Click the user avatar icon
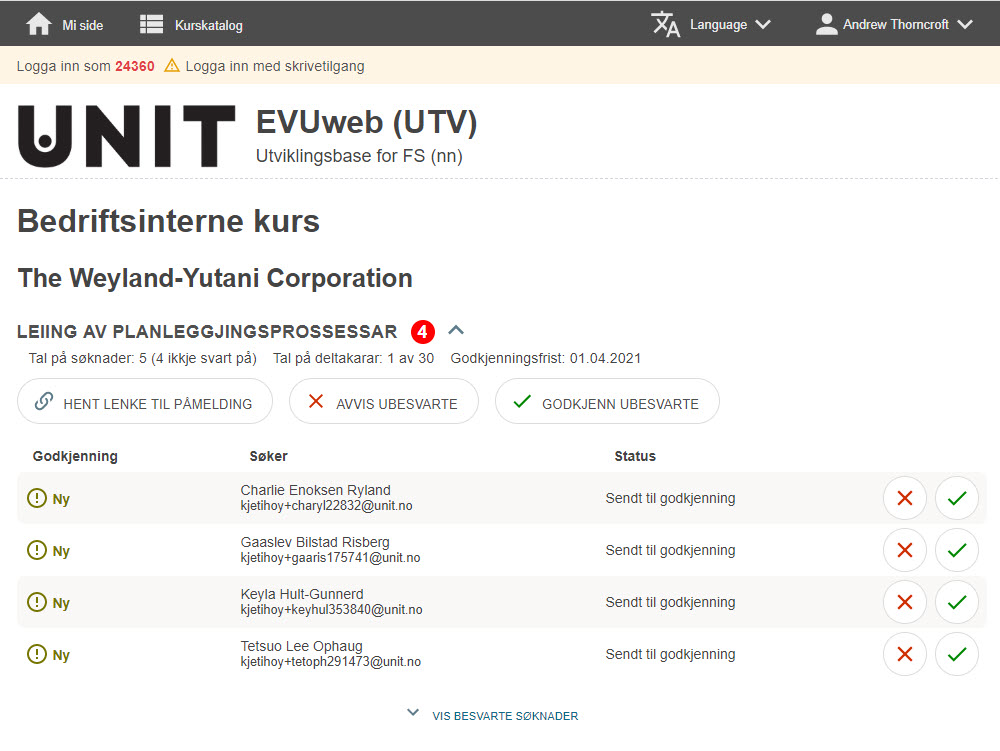The height and width of the screenshot is (751, 1000). coord(827,24)
